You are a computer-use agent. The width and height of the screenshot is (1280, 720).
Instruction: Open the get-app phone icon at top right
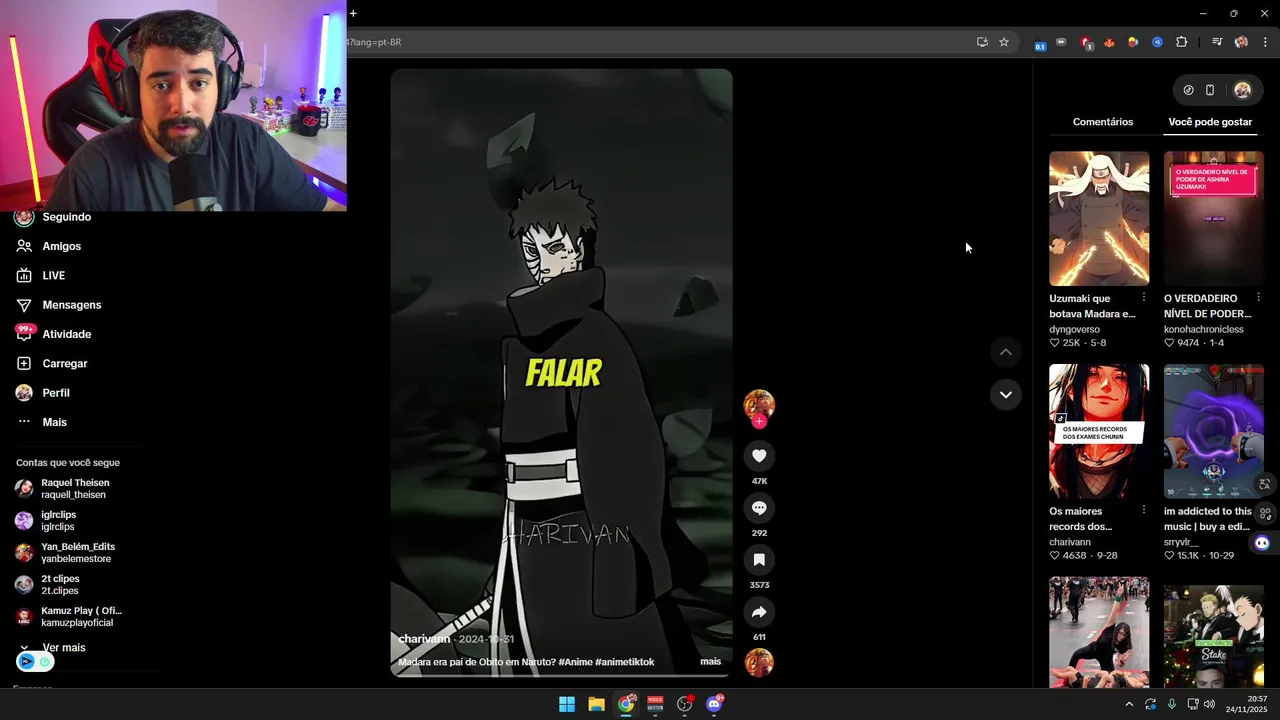1210,90
